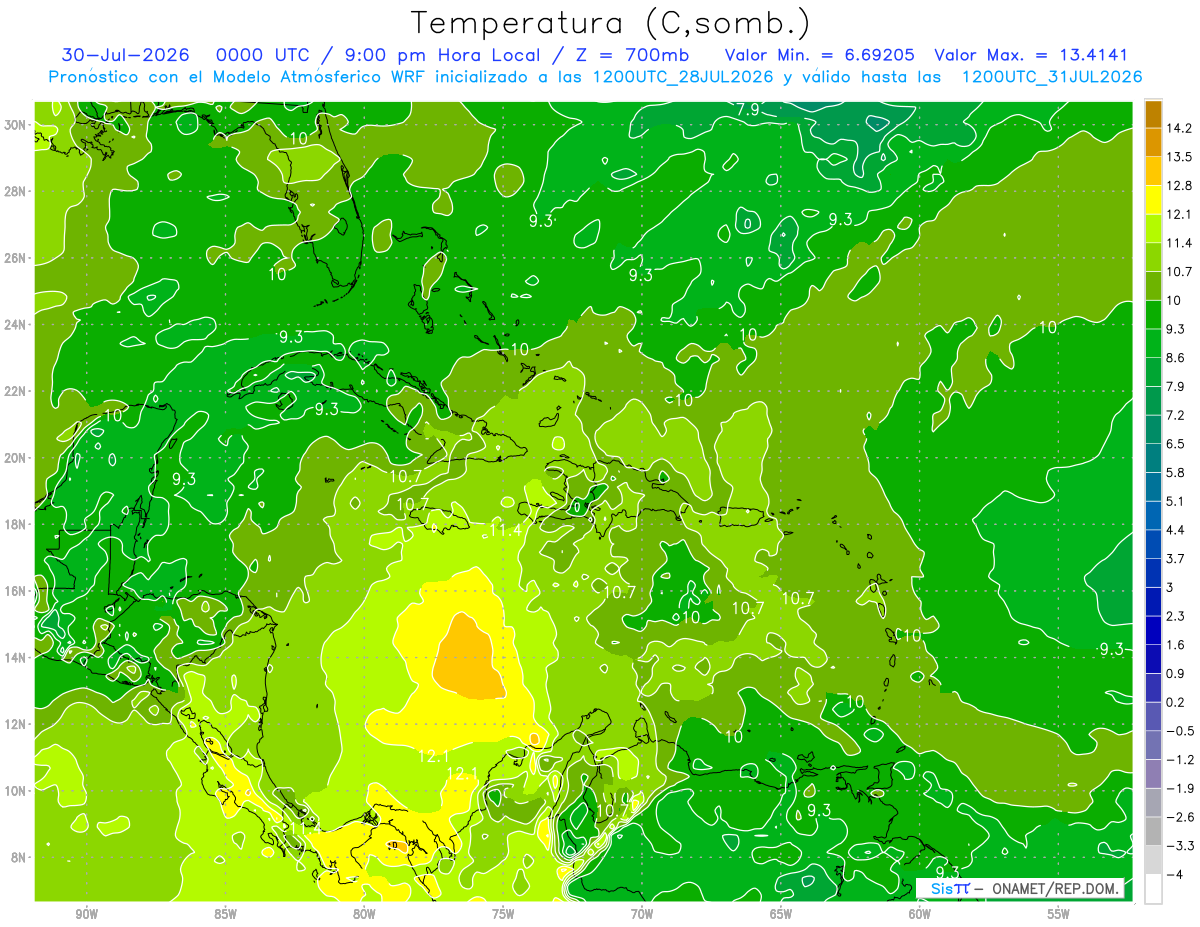Click the "0.9" colorbar scale value
This screenshot has height=927, width=1200.
[x=1178, y=673]
